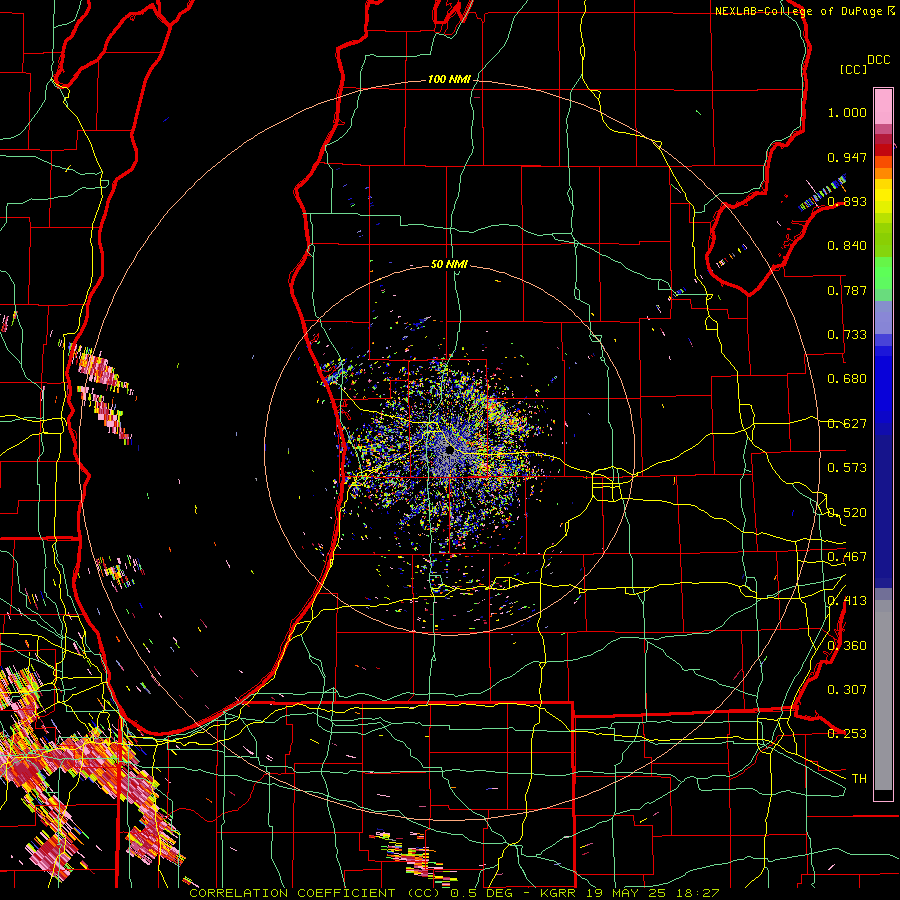900x900 pixels.
Task: Click the gray lower segment of color bar
Action: (883, 695)
